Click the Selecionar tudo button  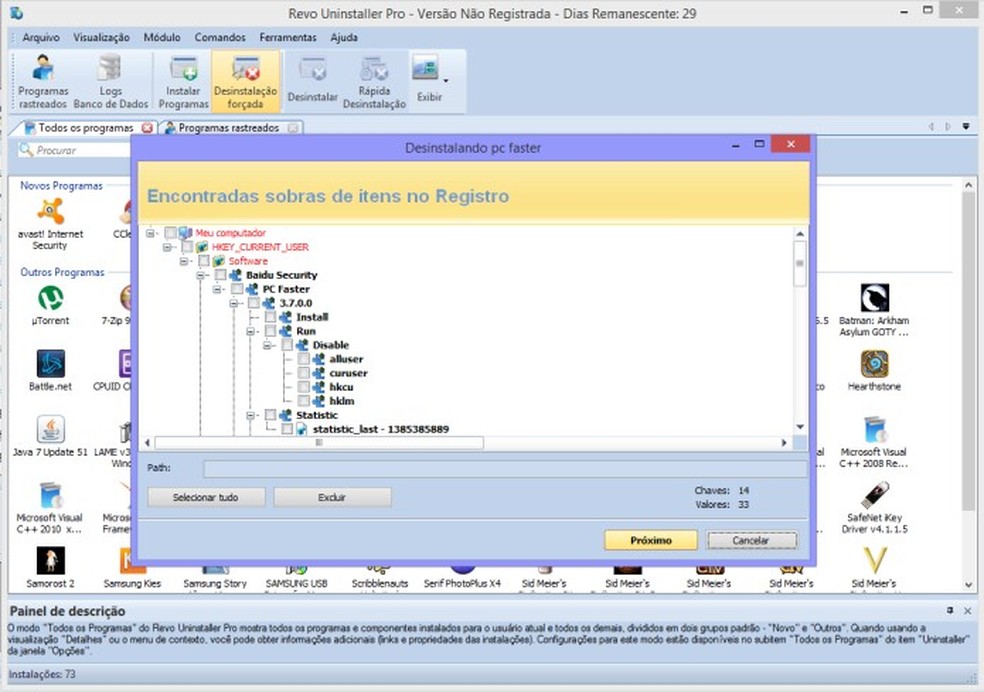coord(206,497)
